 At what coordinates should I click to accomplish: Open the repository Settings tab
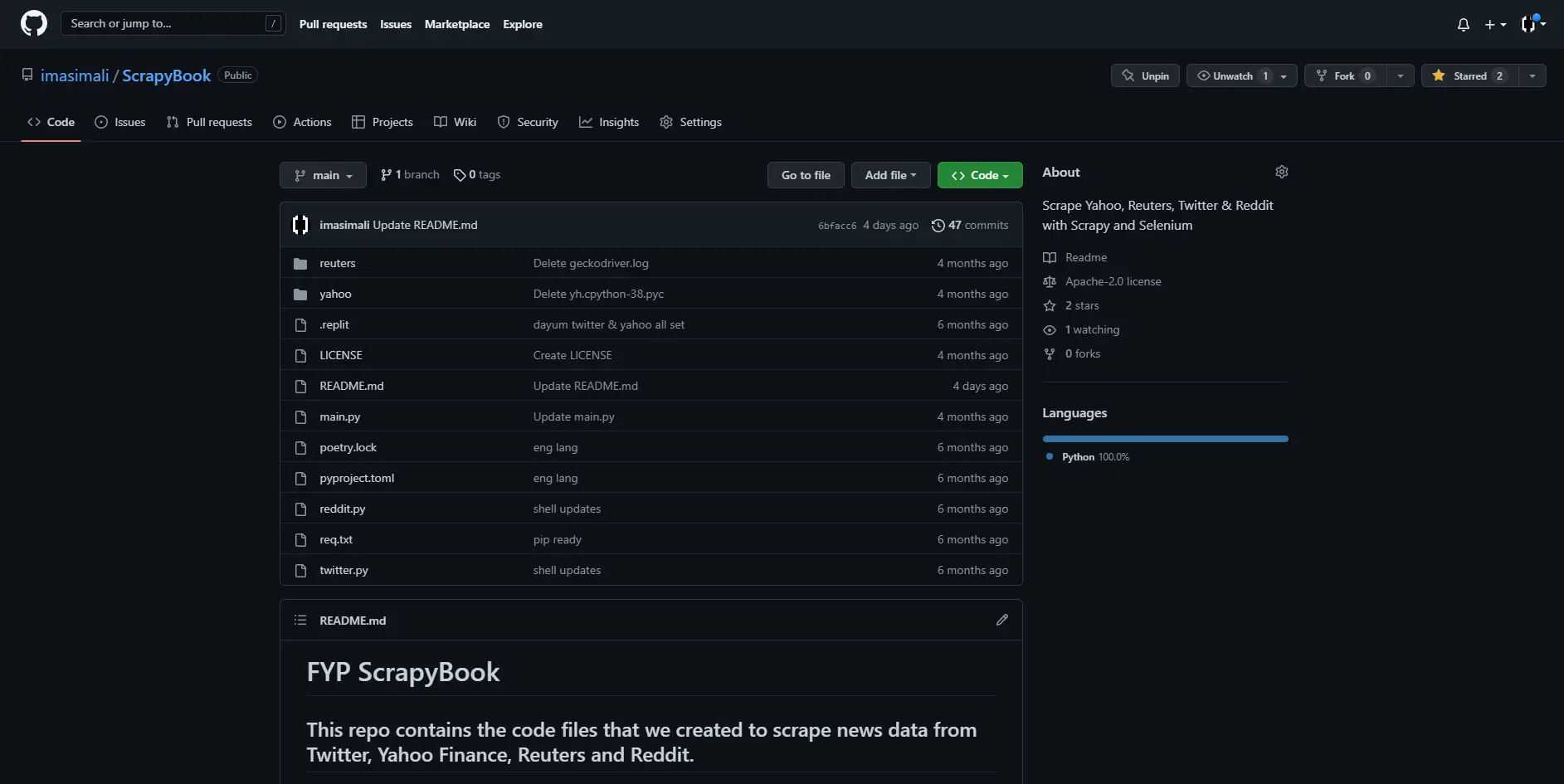tap(690, 122)
